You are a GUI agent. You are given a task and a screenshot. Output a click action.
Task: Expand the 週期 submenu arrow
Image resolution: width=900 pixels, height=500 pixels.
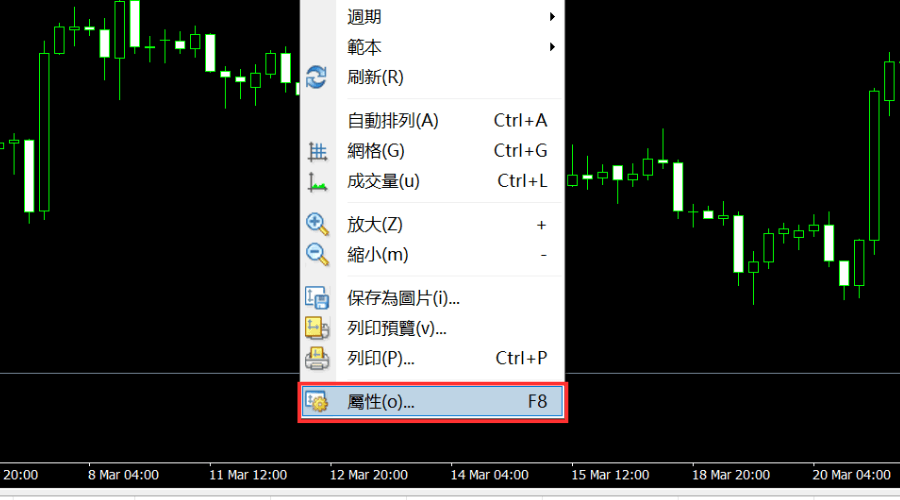tap(552, 17)
